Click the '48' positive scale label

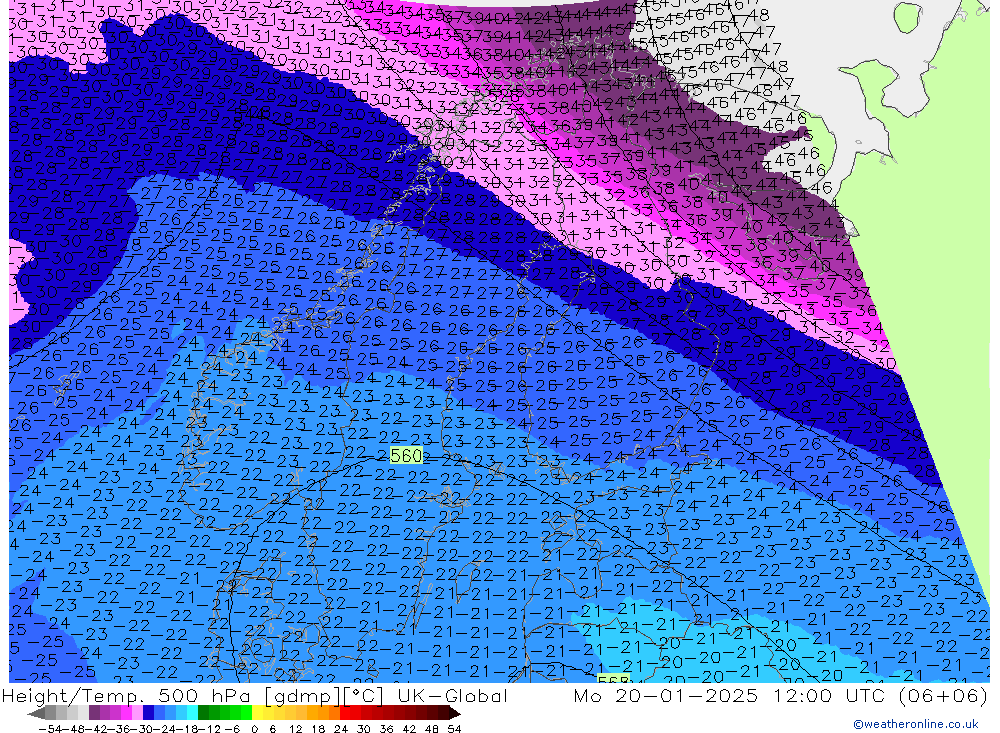pos(432,729)
